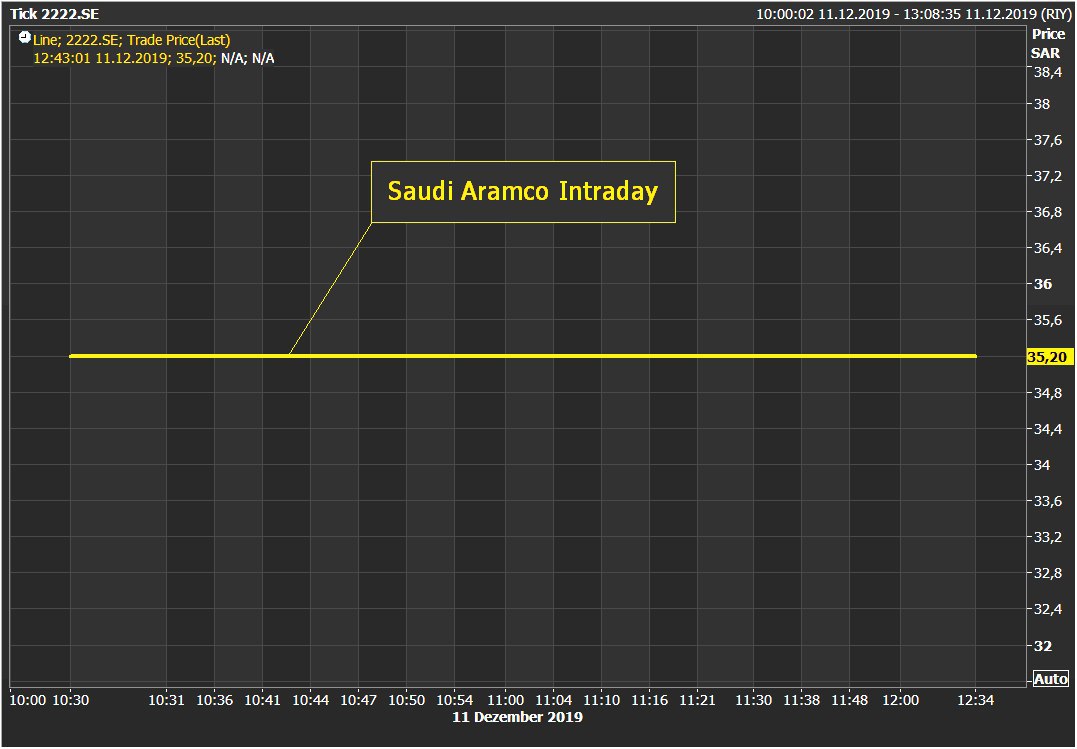Screen dimensions: 1077x749
Task: Click the 10:54 time axis label
Action: 455,700
